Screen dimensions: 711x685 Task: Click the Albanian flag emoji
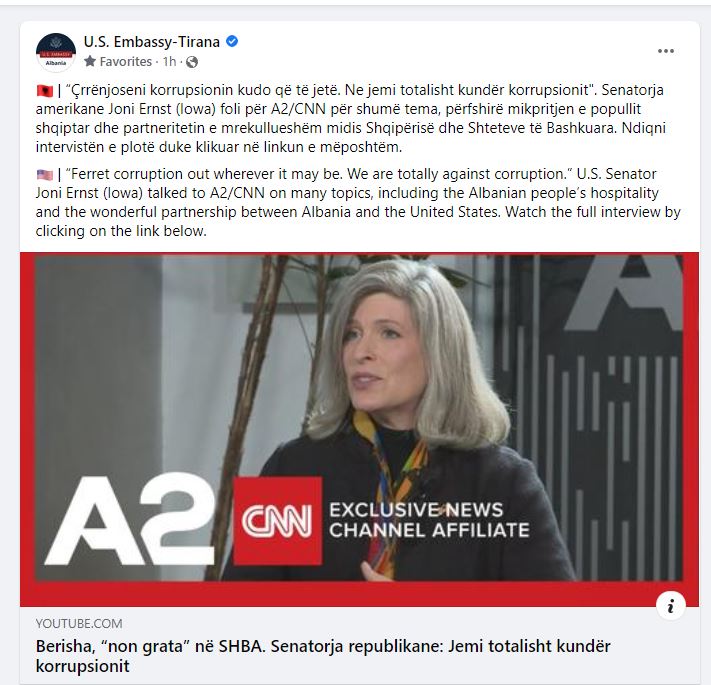pos(45,91)
